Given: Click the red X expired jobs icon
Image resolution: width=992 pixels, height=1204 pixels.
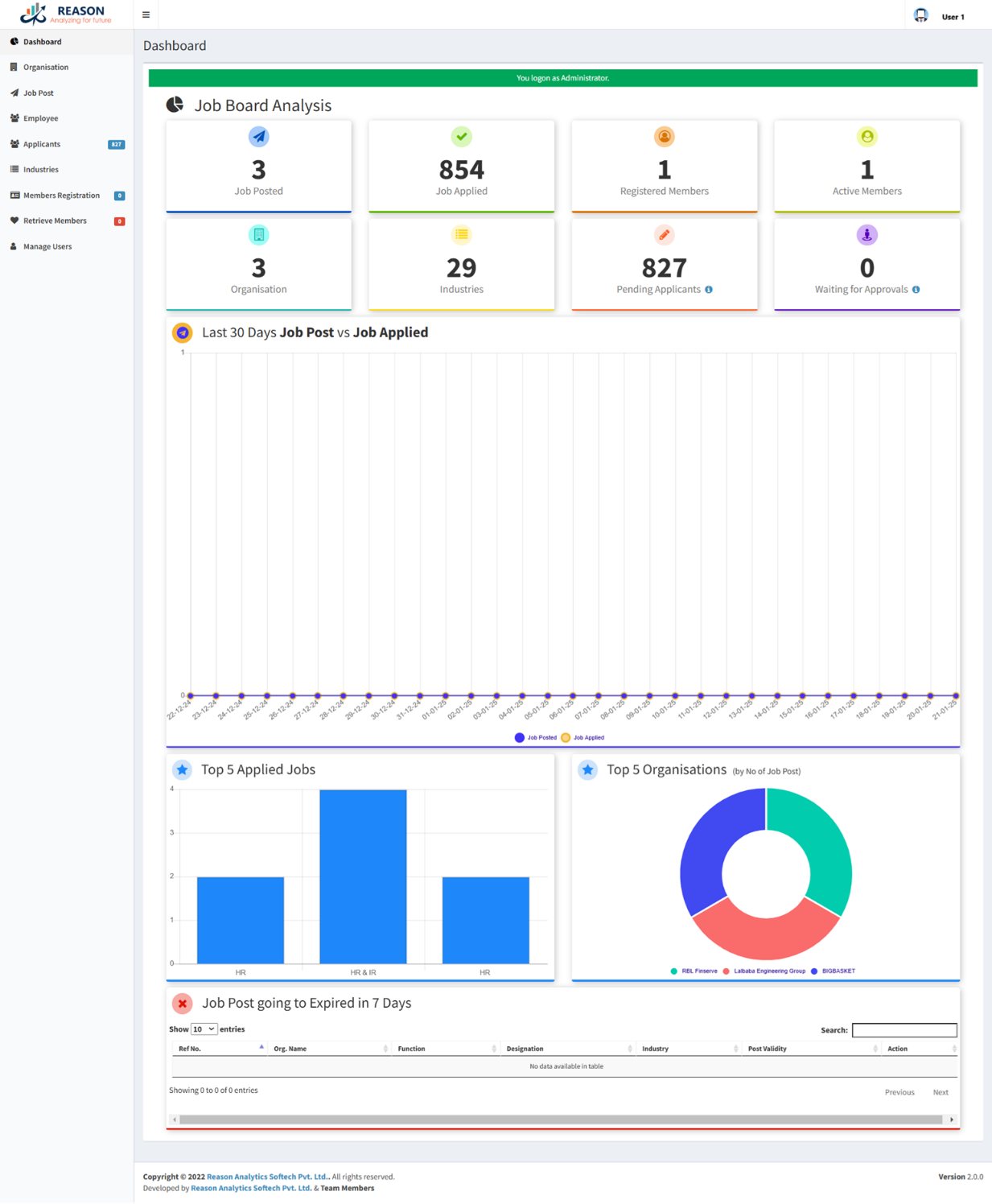Looking at the screenshot, I should click(183, 1004).
